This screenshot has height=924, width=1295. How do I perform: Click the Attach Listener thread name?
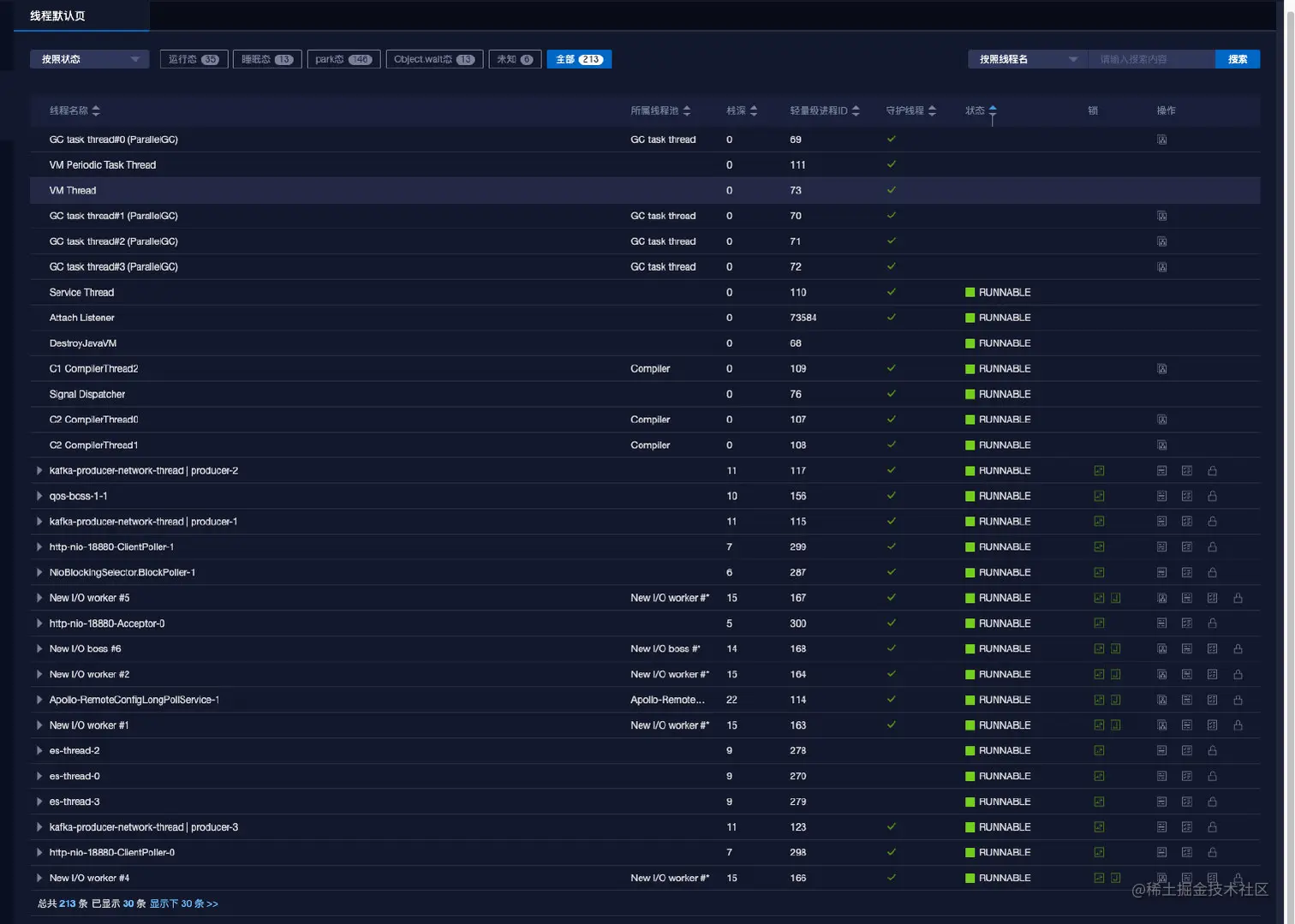(x=81, y=318)
